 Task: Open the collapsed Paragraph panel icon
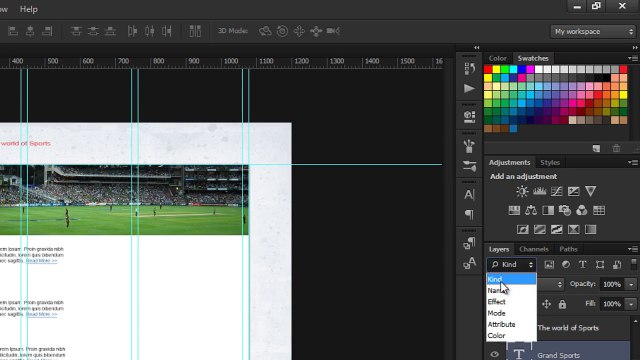pos(469,214)
